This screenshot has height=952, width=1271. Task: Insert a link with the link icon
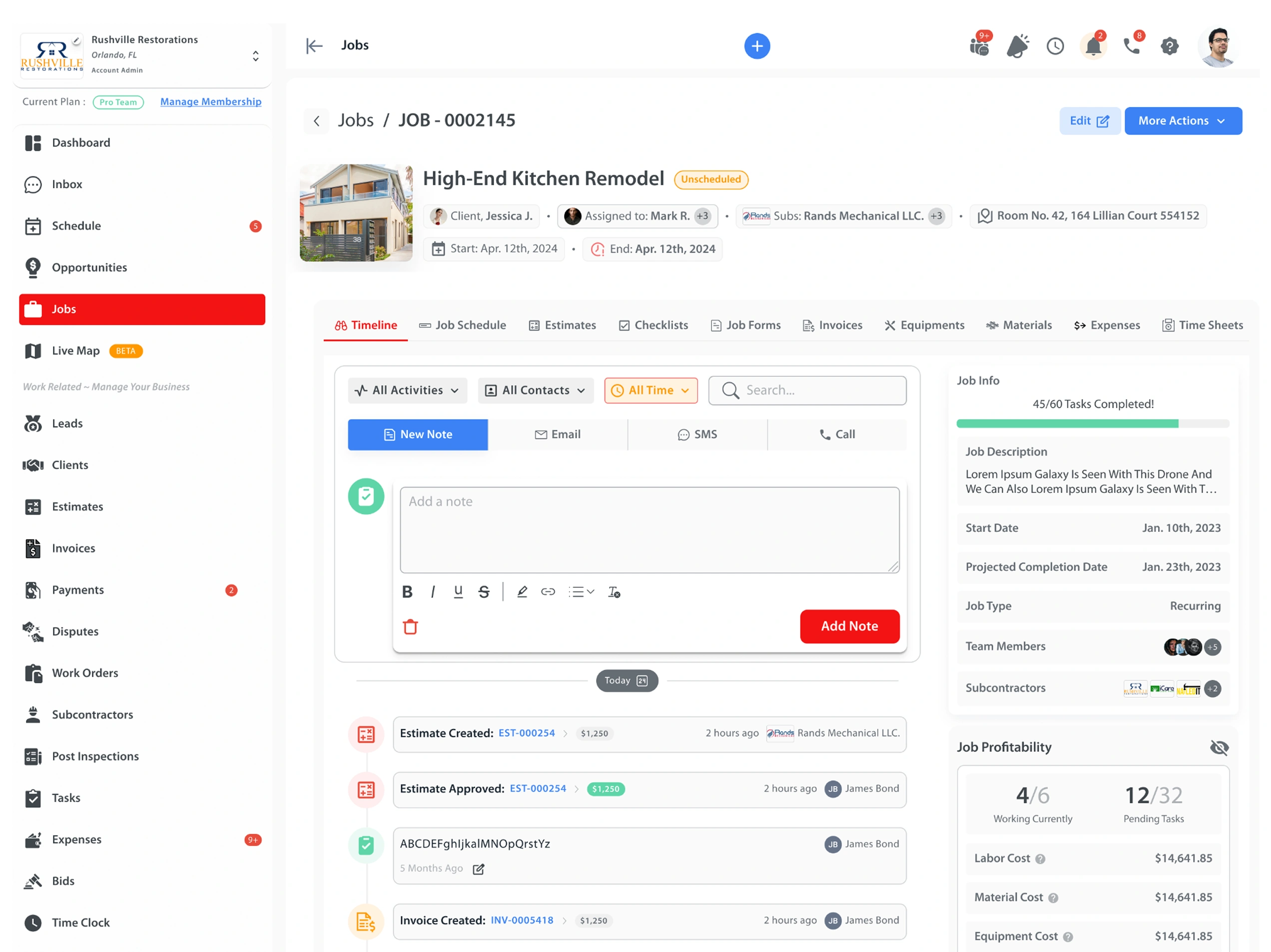pos(548,592)
